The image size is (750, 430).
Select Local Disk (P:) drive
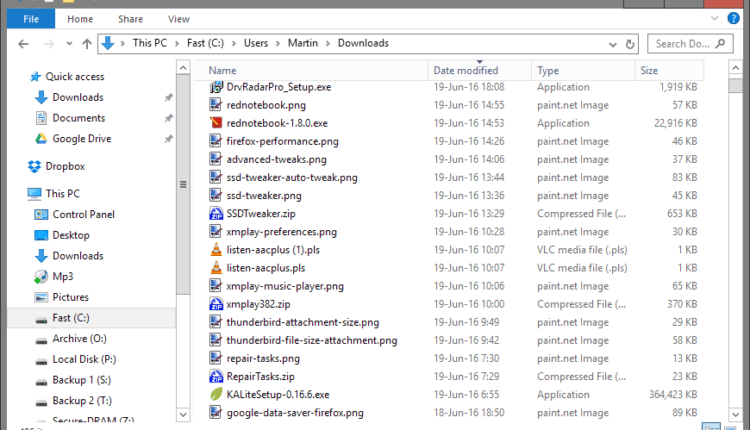tap(84, 359)
